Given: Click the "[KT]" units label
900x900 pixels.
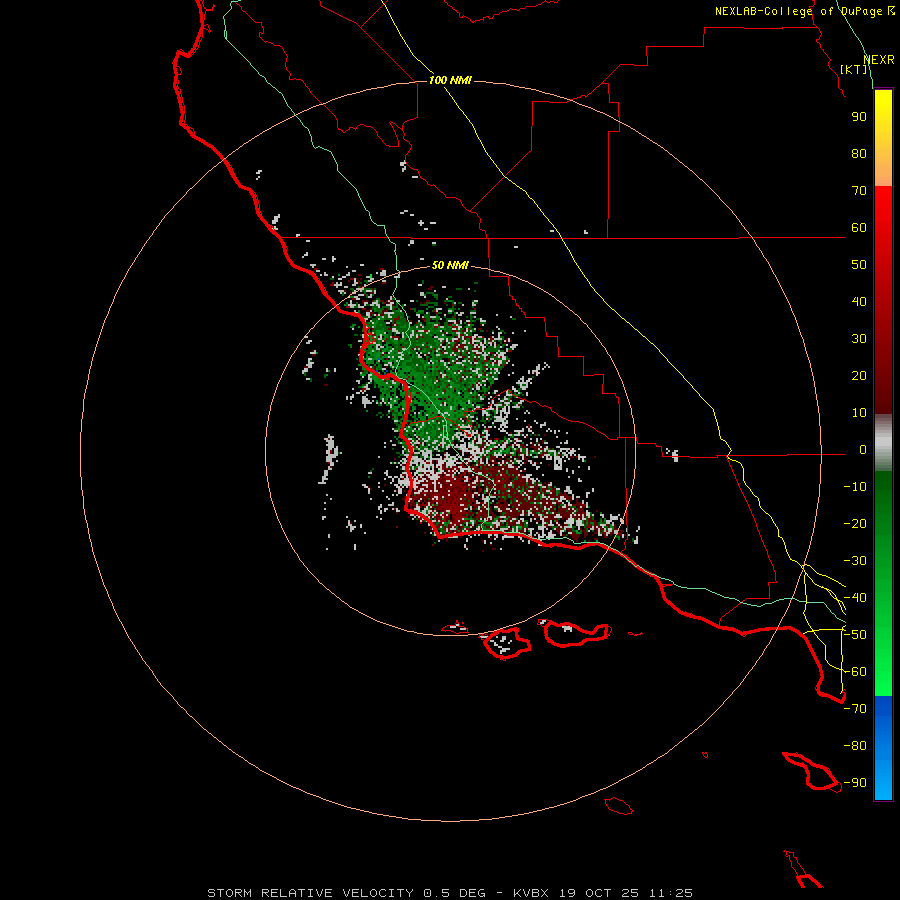Looking at the screenshot, I should (x=854, y=69).
